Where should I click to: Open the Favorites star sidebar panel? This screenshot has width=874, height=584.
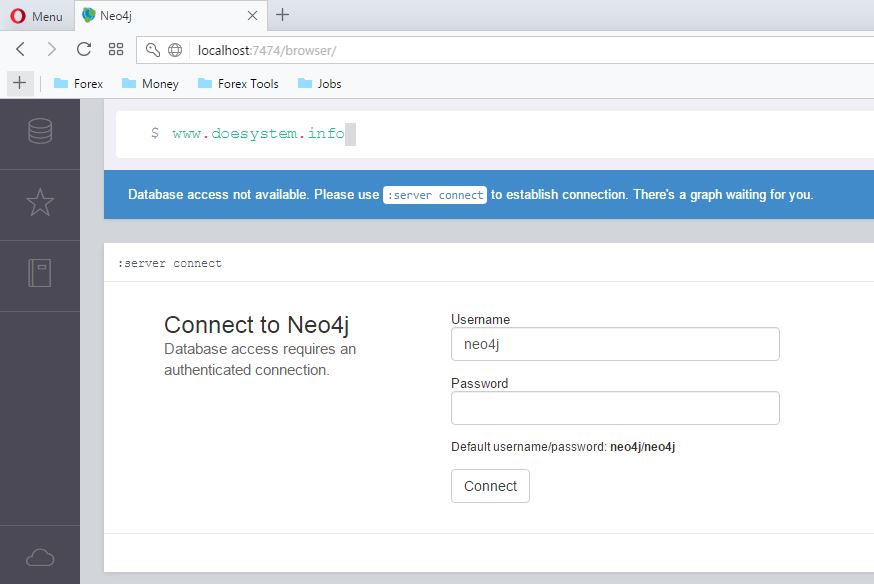coord(40,202)
